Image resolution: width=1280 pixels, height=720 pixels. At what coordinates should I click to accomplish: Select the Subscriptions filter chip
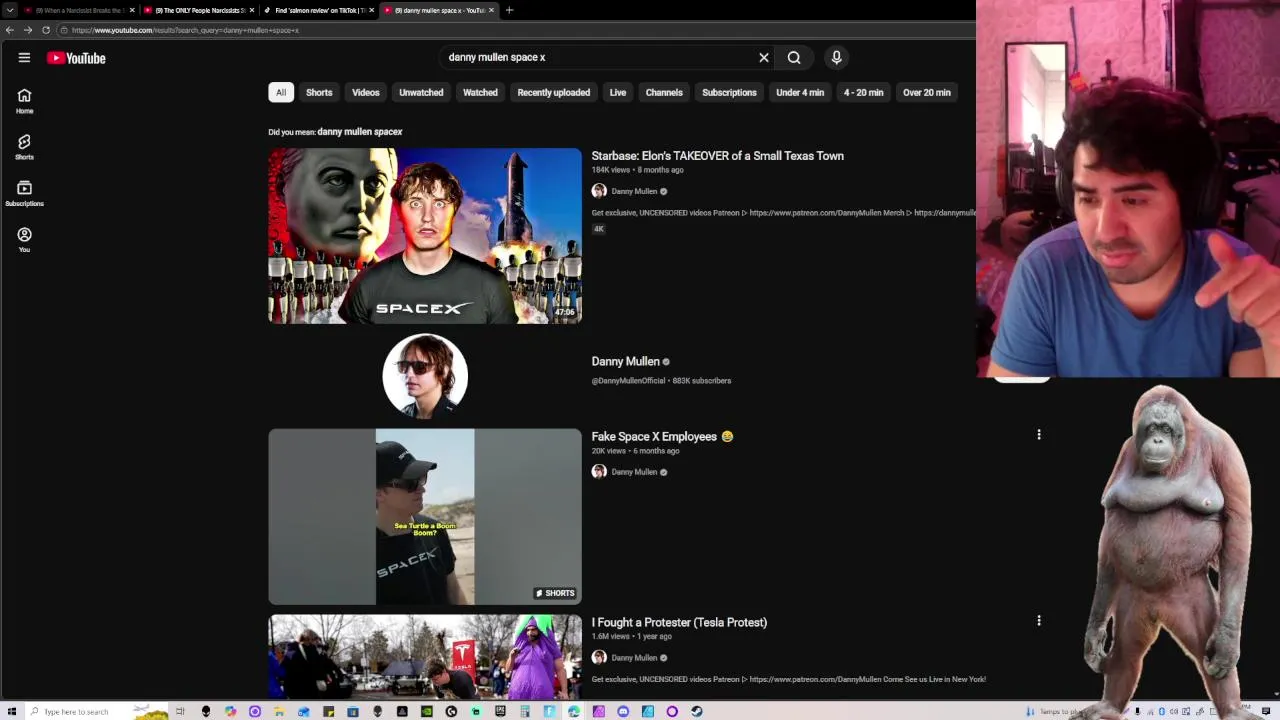tap(729, 92)
